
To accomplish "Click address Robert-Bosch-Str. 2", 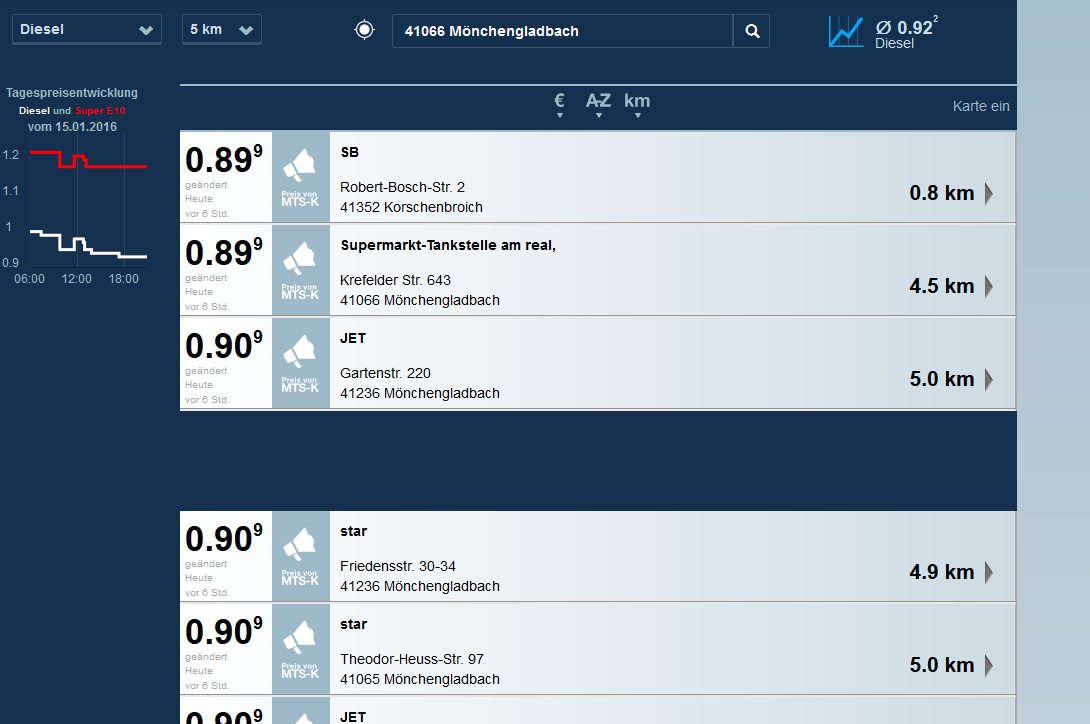I will (x=402, y=187).
